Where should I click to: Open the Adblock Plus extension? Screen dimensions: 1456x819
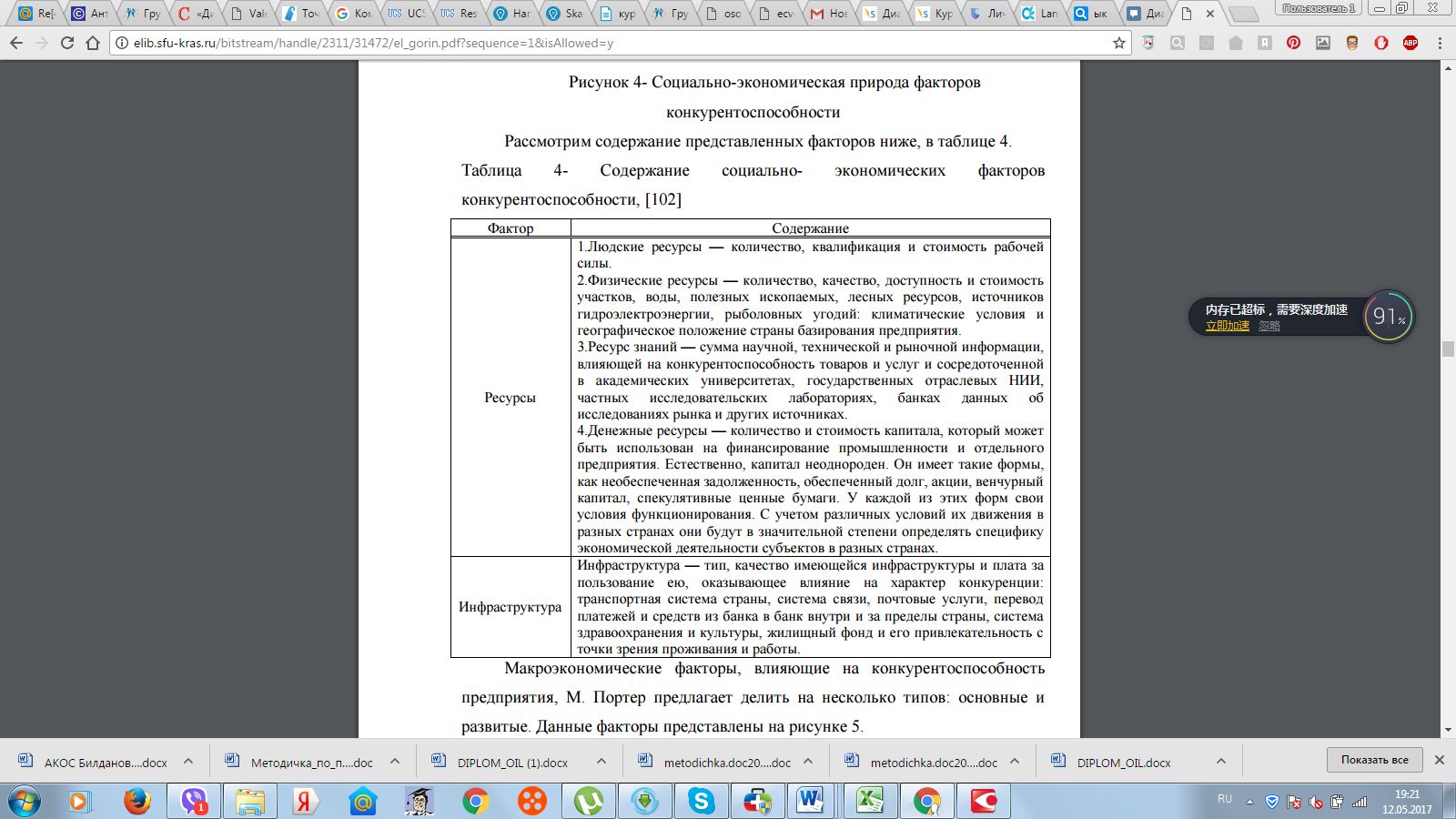point(1410,43)
